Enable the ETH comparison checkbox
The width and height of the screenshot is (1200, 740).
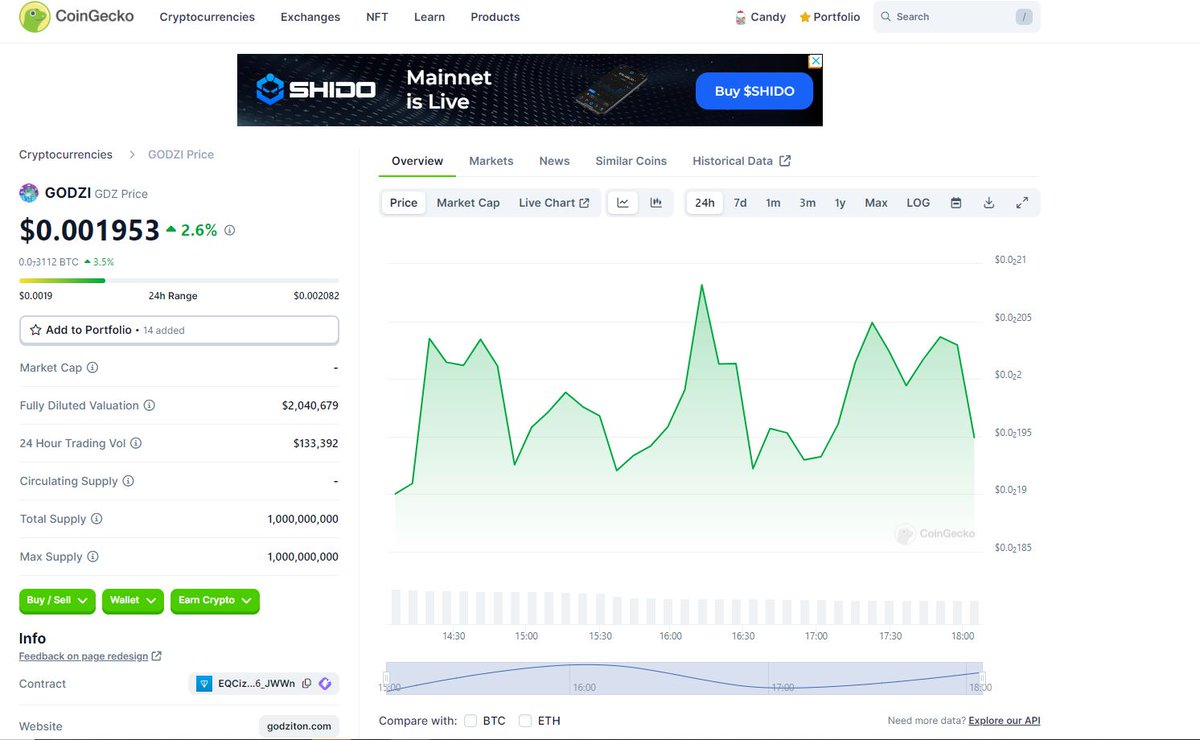click(525, 720)
